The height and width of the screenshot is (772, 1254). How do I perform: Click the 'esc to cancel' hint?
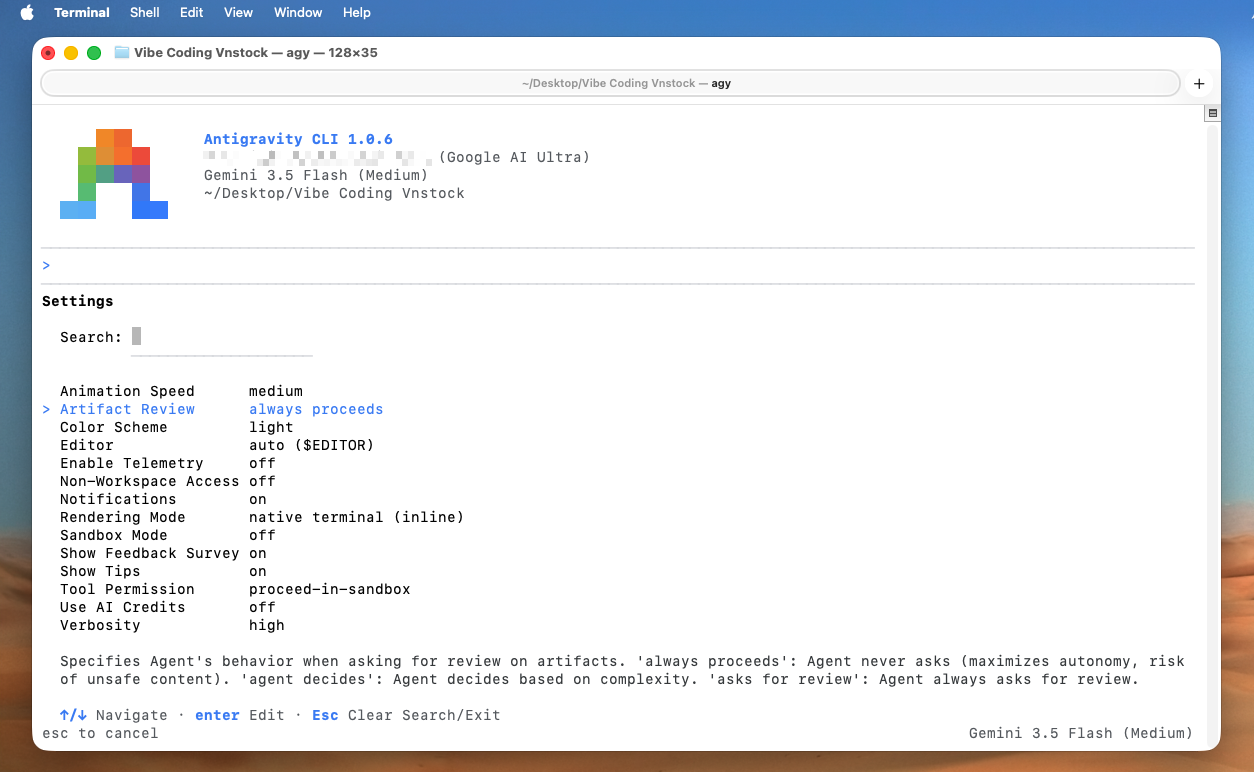(x=100, y=733)
